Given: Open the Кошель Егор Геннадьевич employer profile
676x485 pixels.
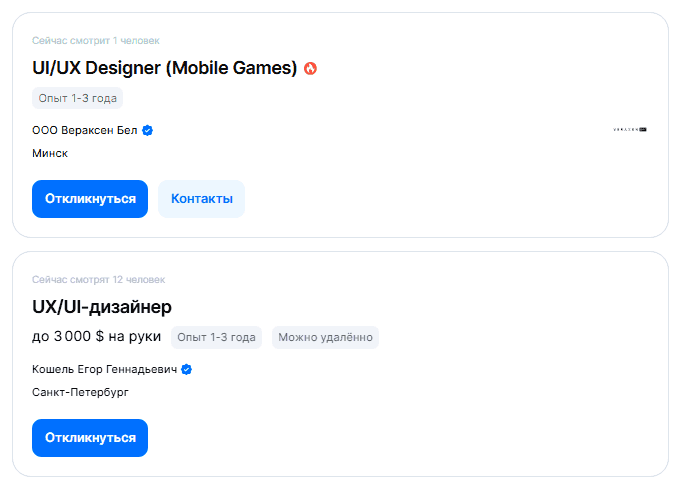Looking at the screenshot, I should [x=104, y=369].
